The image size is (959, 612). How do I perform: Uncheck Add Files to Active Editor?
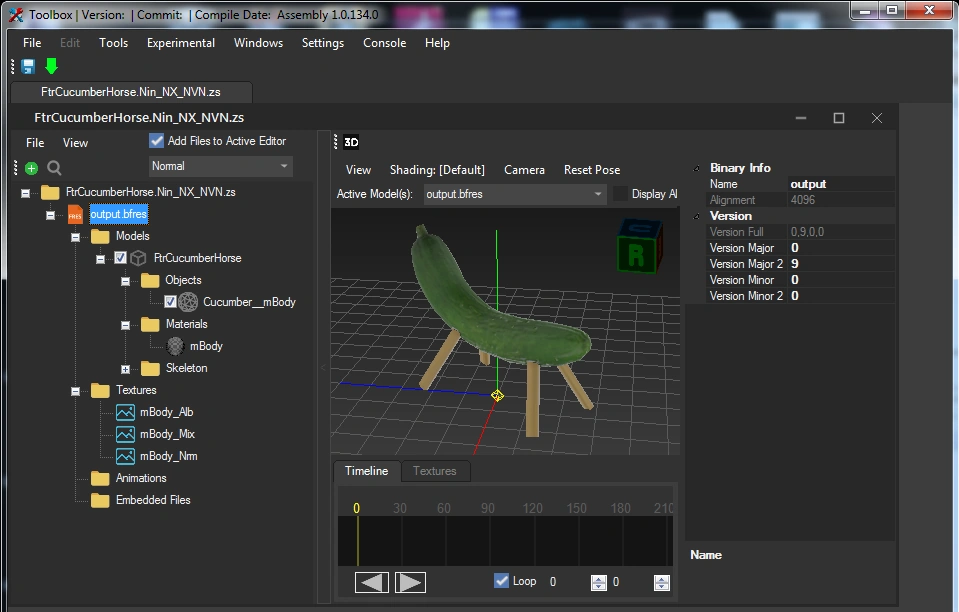pyautogui.click(x=157, y=141)
